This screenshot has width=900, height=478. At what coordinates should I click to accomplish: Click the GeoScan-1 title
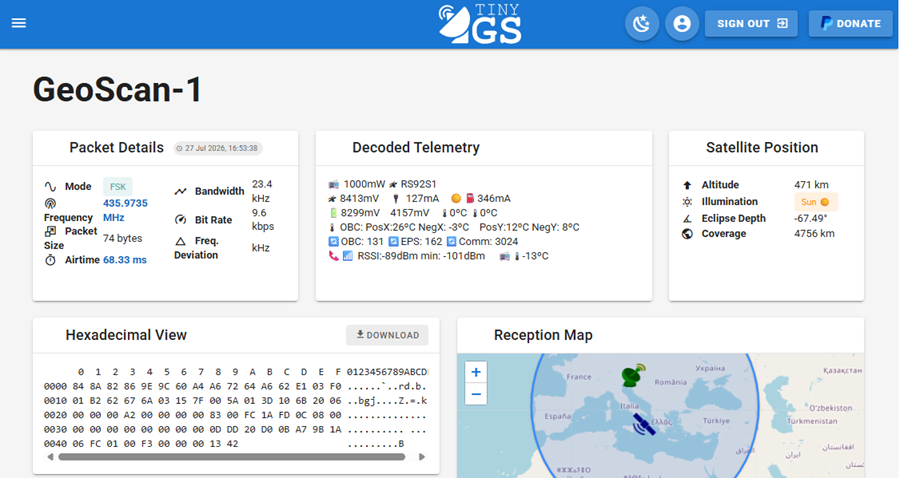pyautogui.click(x=118, y=90)
